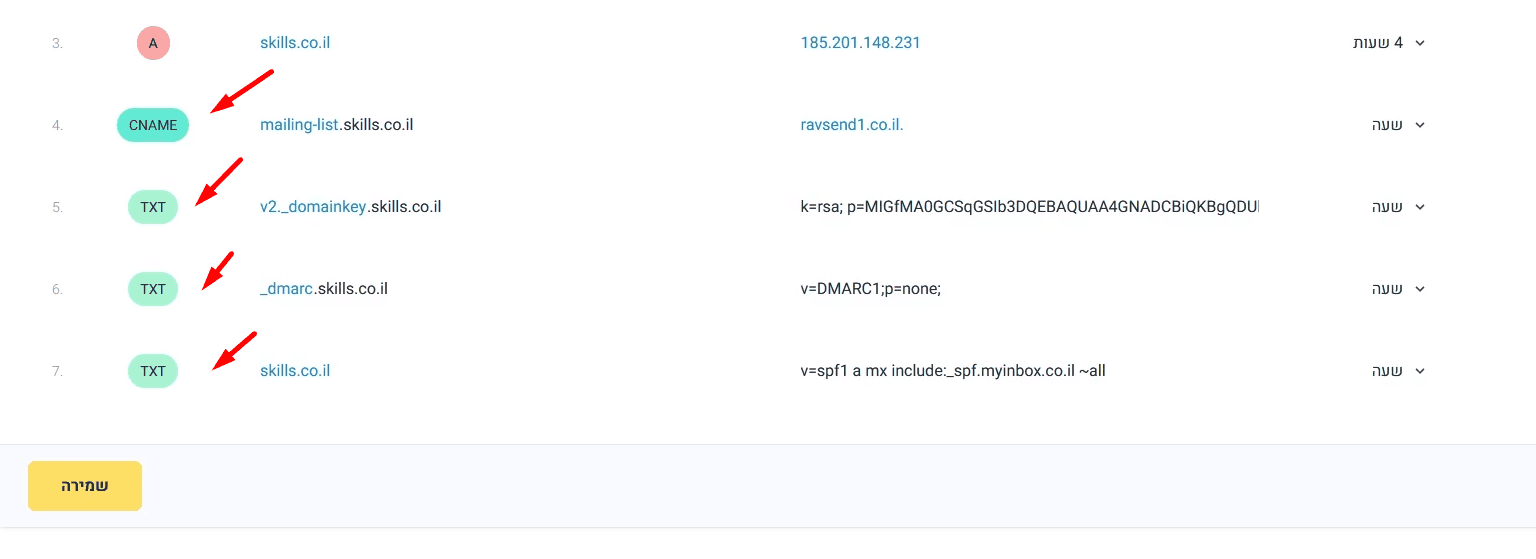Edit the _dmarc.skills.co.il hostname

pos(324,289)
